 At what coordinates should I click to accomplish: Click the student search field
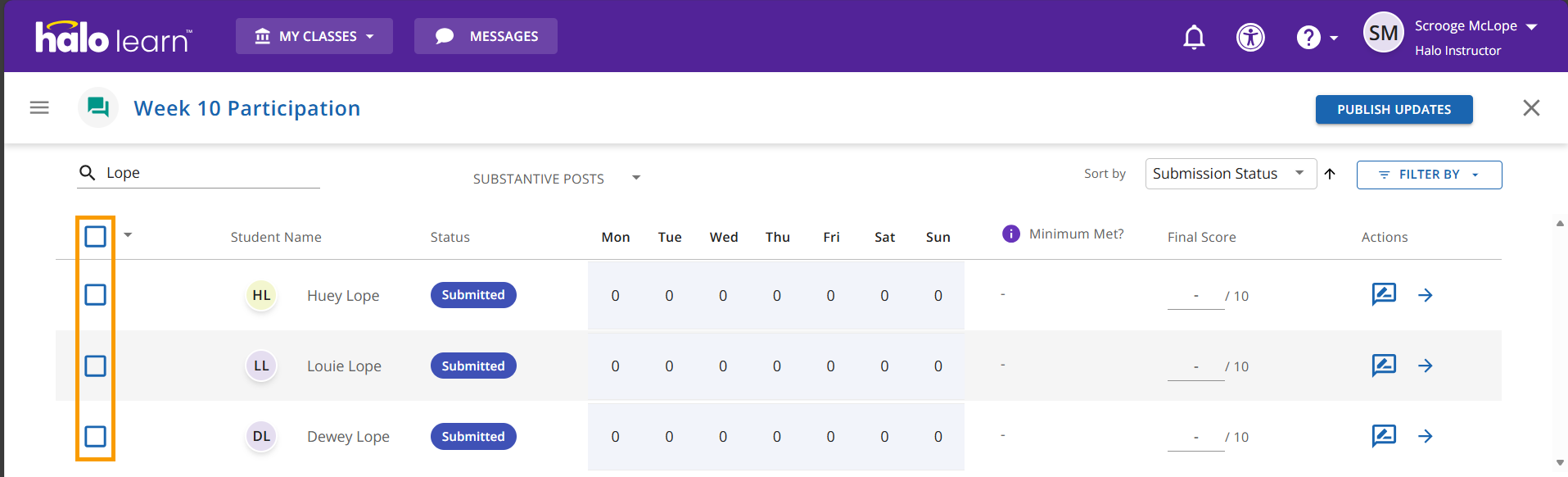[x=209, y=173]
